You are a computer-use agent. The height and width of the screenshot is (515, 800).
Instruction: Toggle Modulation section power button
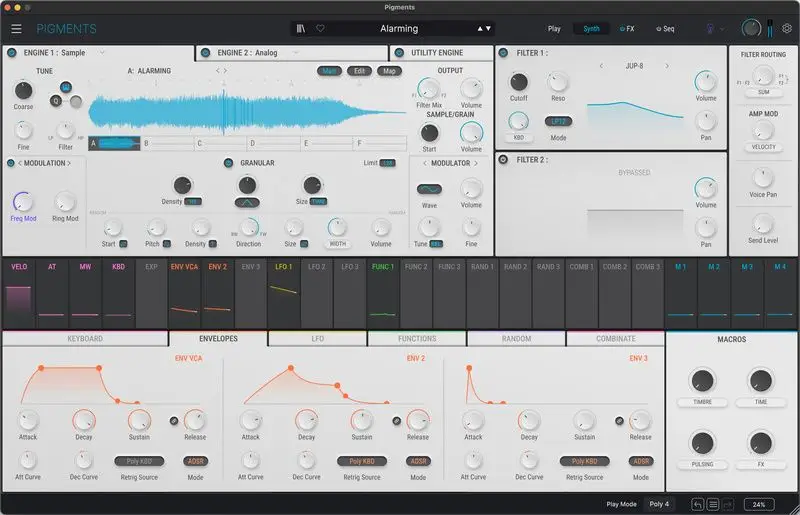(11, 163)
